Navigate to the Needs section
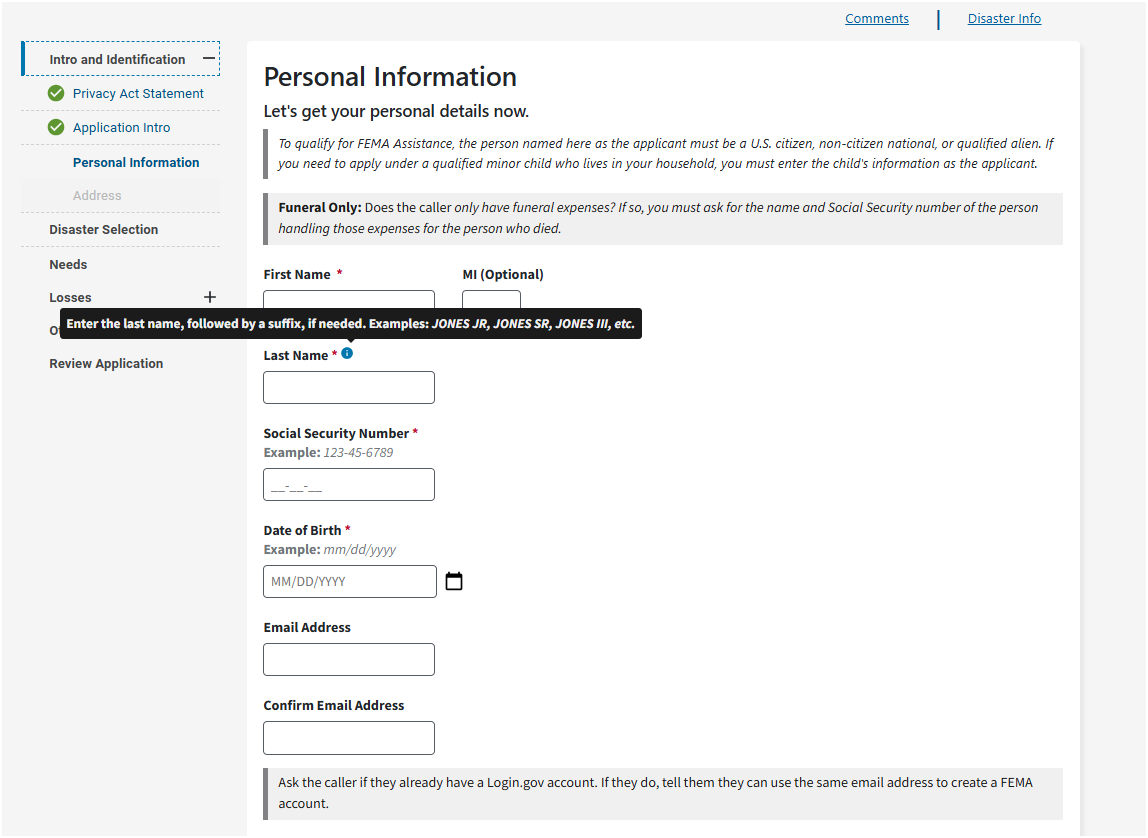This screenshot has height=838, width=1148. click(68, 265)
